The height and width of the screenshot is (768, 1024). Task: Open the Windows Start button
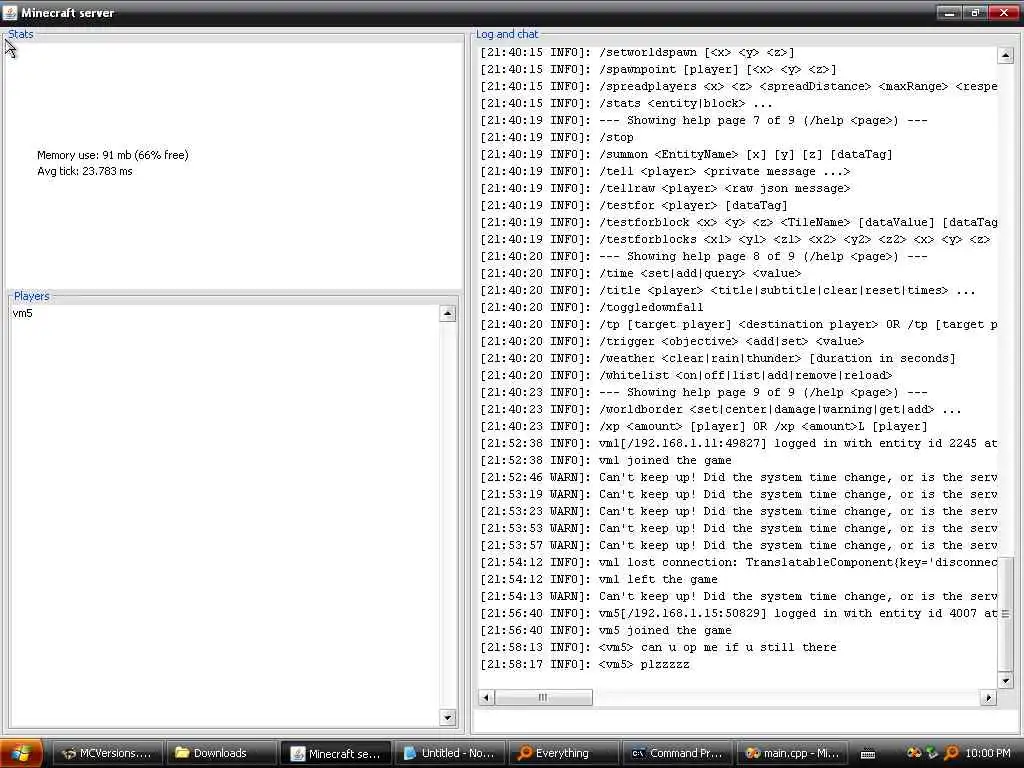22,753
